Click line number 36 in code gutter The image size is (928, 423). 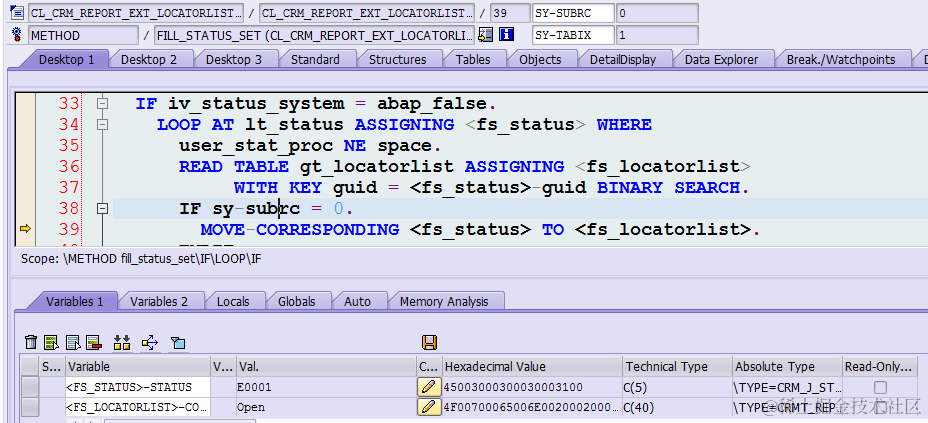tap(69, 166)
